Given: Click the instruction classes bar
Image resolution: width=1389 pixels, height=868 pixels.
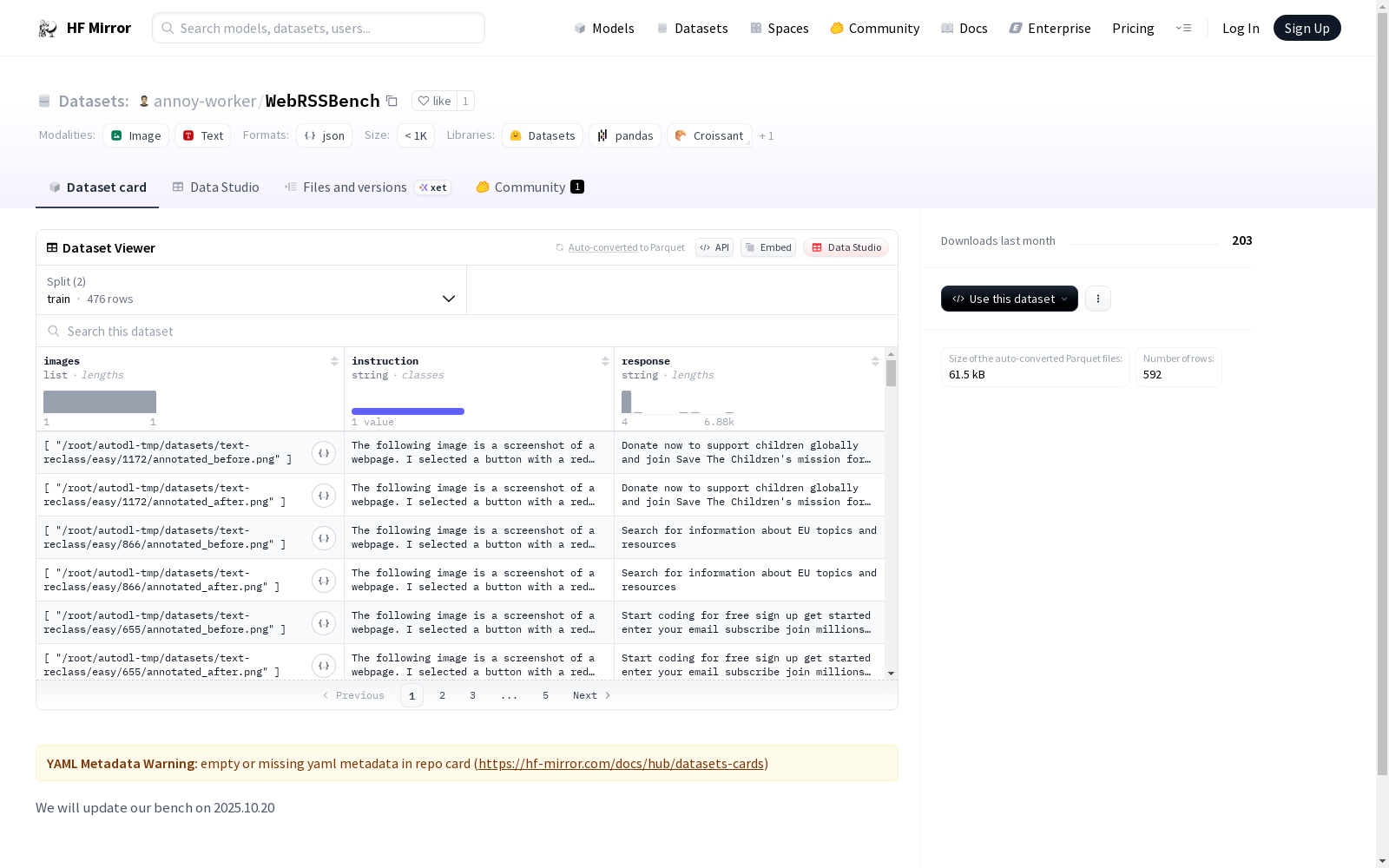Looking at the screenshot, I should click(408, 411).
